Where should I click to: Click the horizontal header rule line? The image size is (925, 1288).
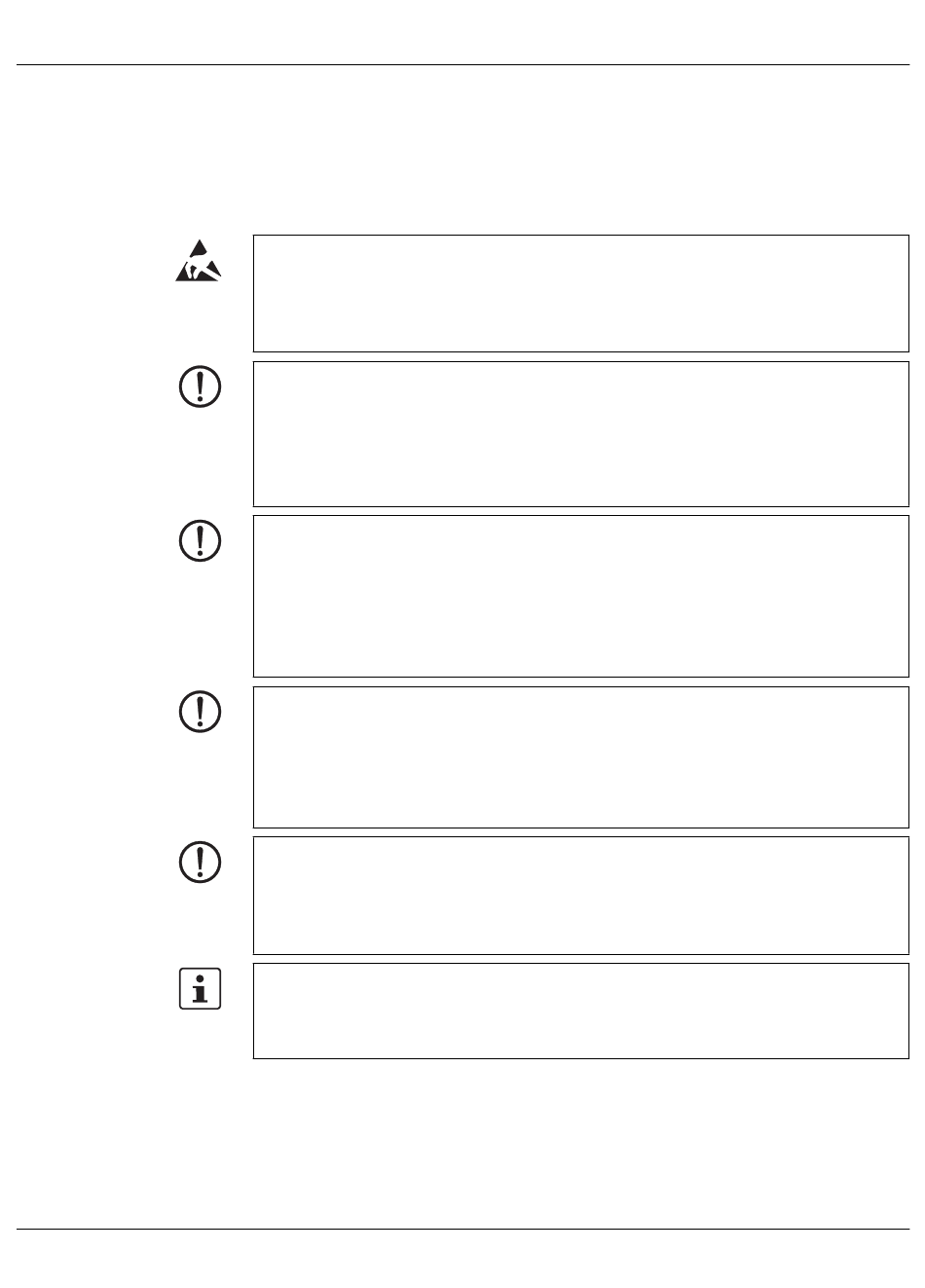462,65
